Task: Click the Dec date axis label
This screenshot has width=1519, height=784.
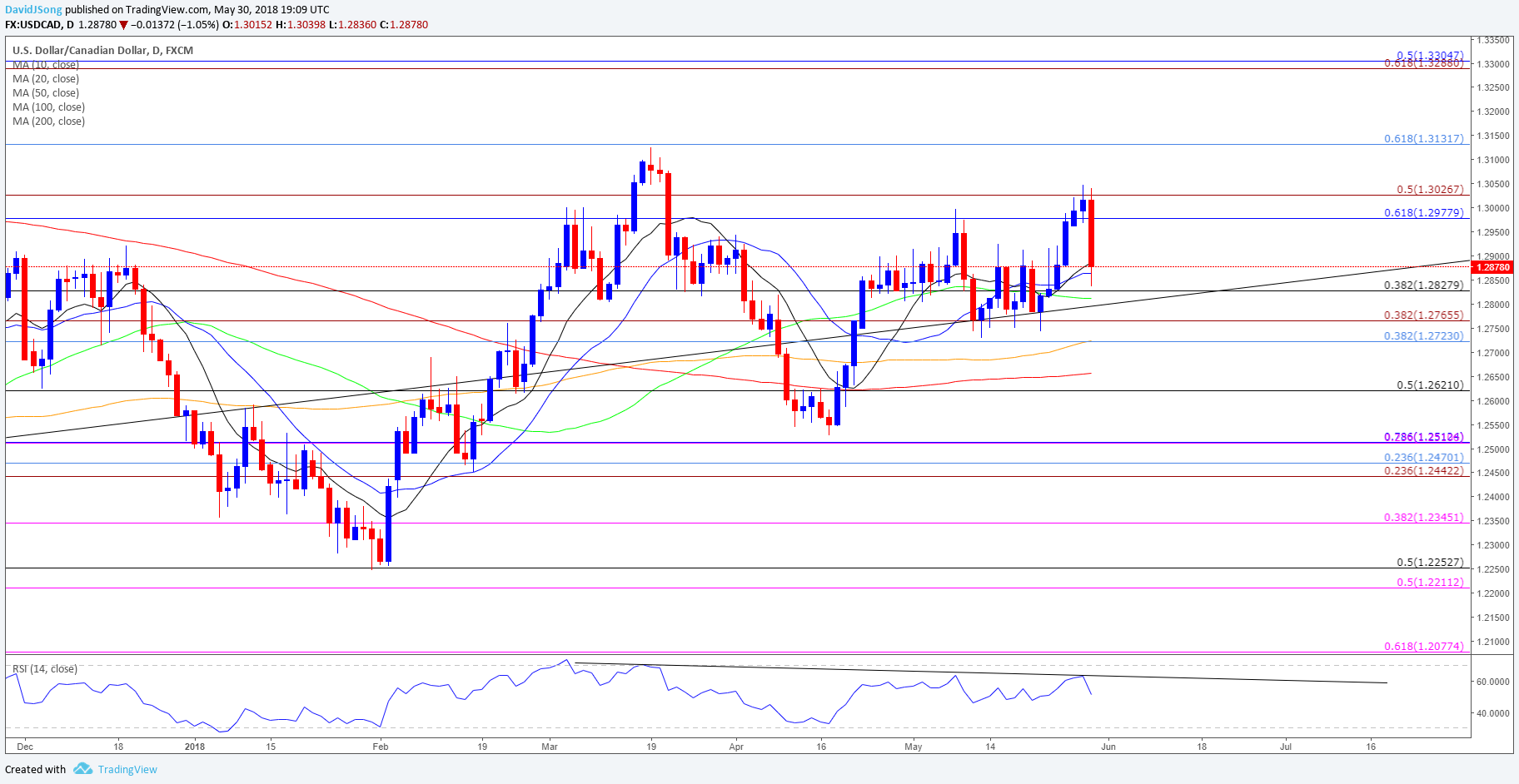Action: click(x=25, y=747)
